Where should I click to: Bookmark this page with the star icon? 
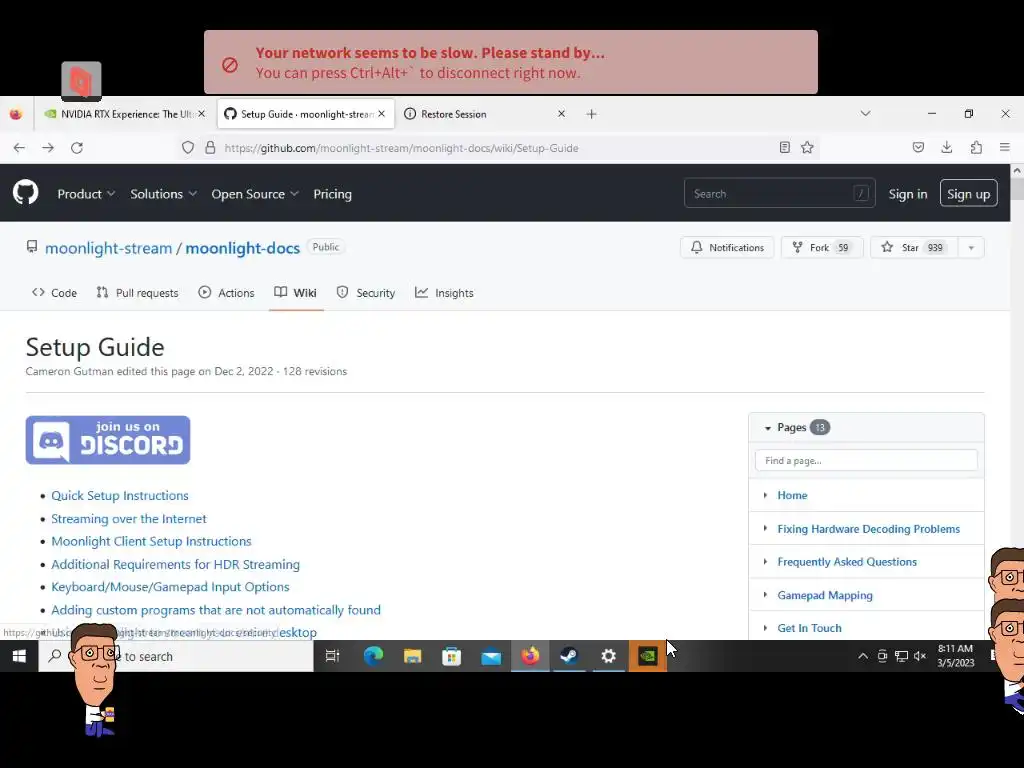(807, 148)
